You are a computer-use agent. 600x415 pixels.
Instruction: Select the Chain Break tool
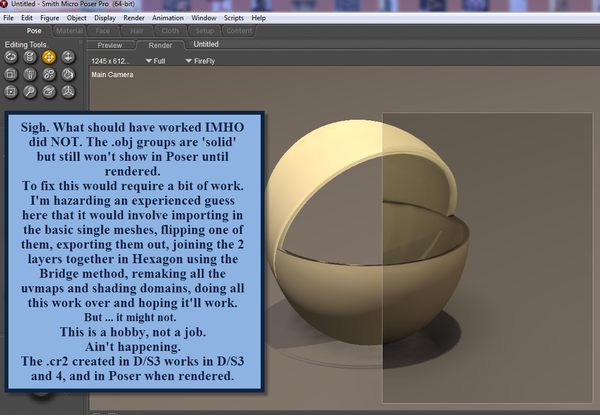49,74
